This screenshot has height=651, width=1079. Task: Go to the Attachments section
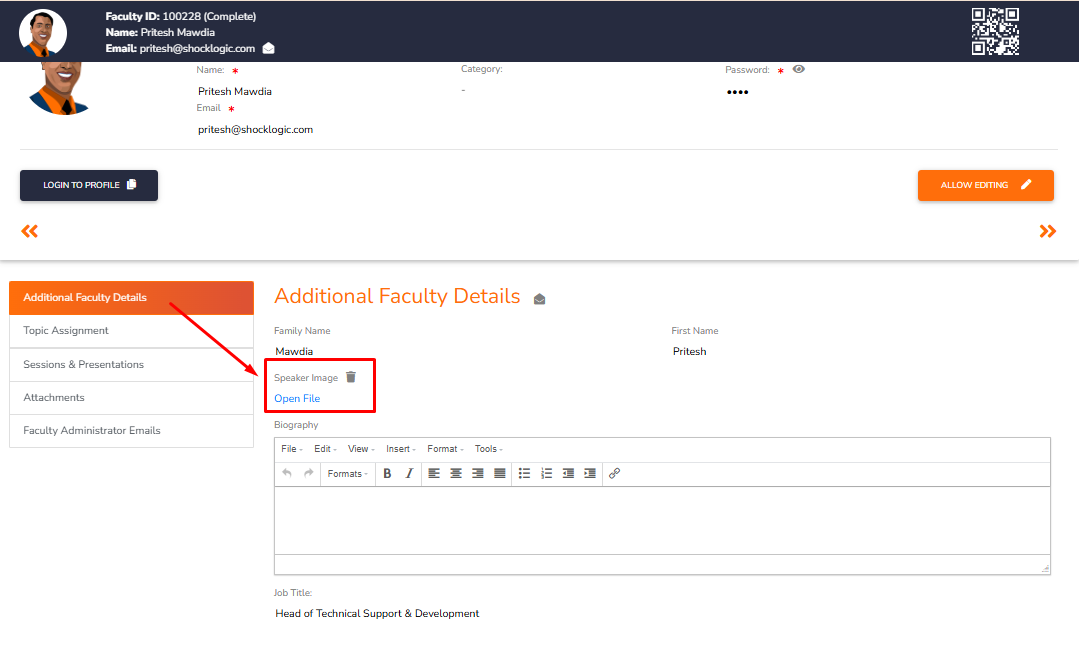131,398
